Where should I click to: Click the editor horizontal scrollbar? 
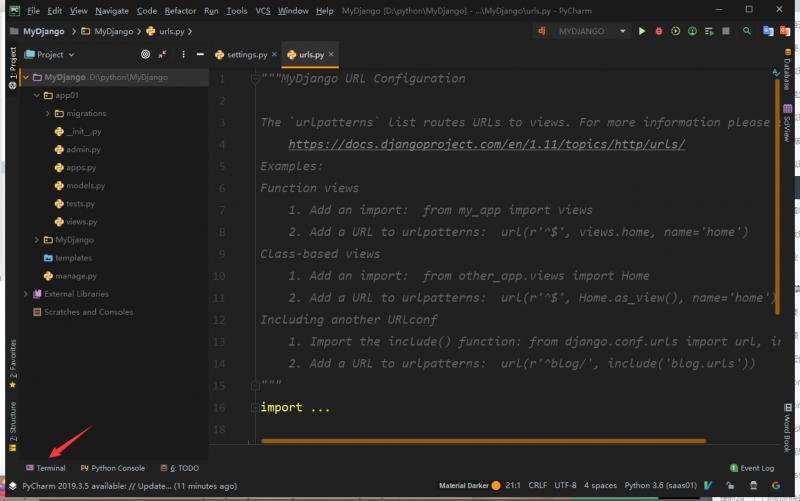[484, 441]
